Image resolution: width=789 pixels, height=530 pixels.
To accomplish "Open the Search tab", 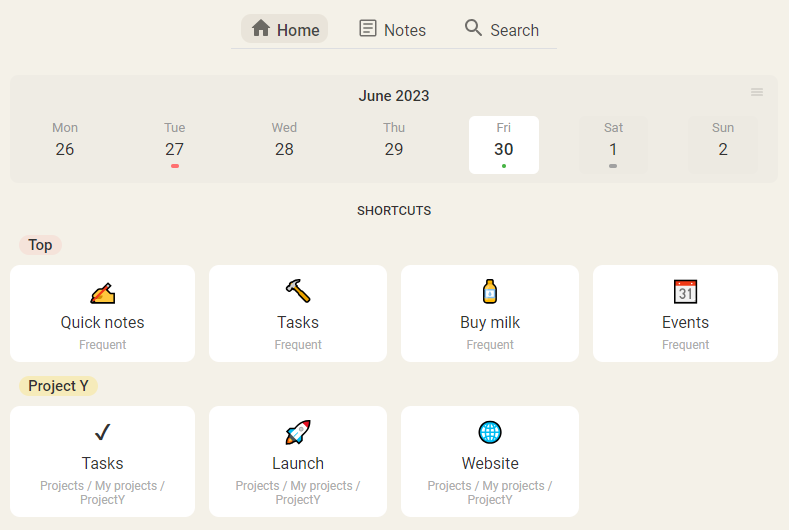I will point(502,30).
